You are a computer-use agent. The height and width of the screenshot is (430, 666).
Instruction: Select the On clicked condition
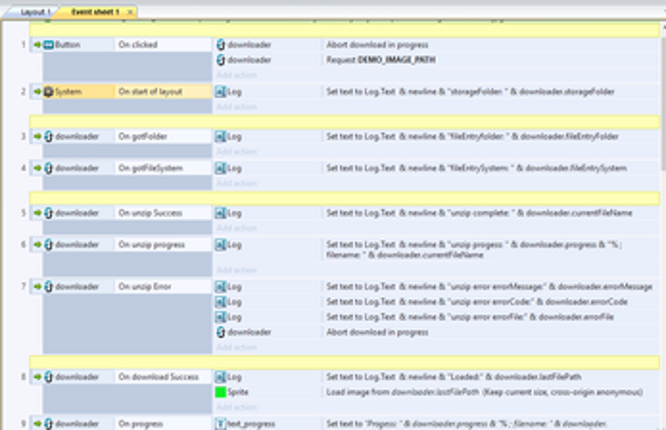[x=163, y=45]
